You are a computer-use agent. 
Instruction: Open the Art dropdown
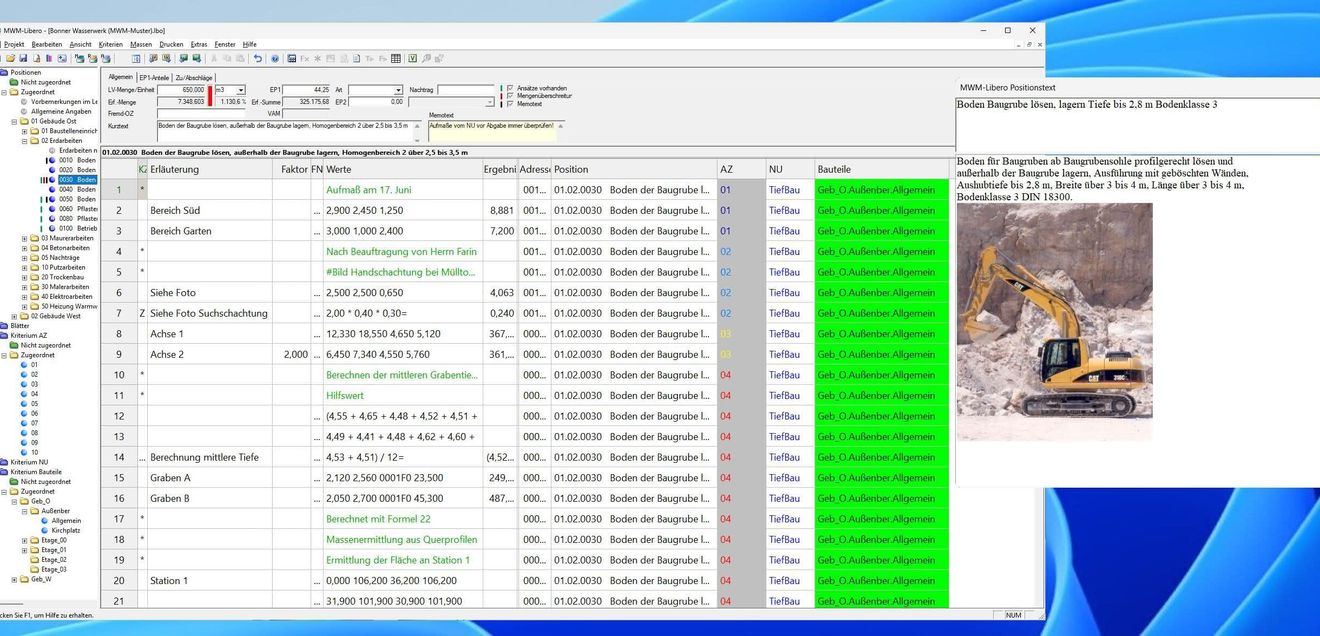(398, 90)
